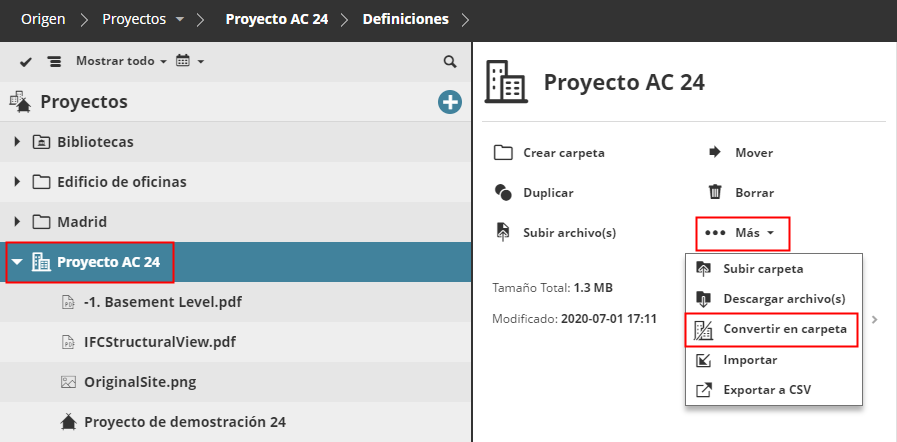
Task: Open the calendar date filter dropdown
Action: point(189,62)
